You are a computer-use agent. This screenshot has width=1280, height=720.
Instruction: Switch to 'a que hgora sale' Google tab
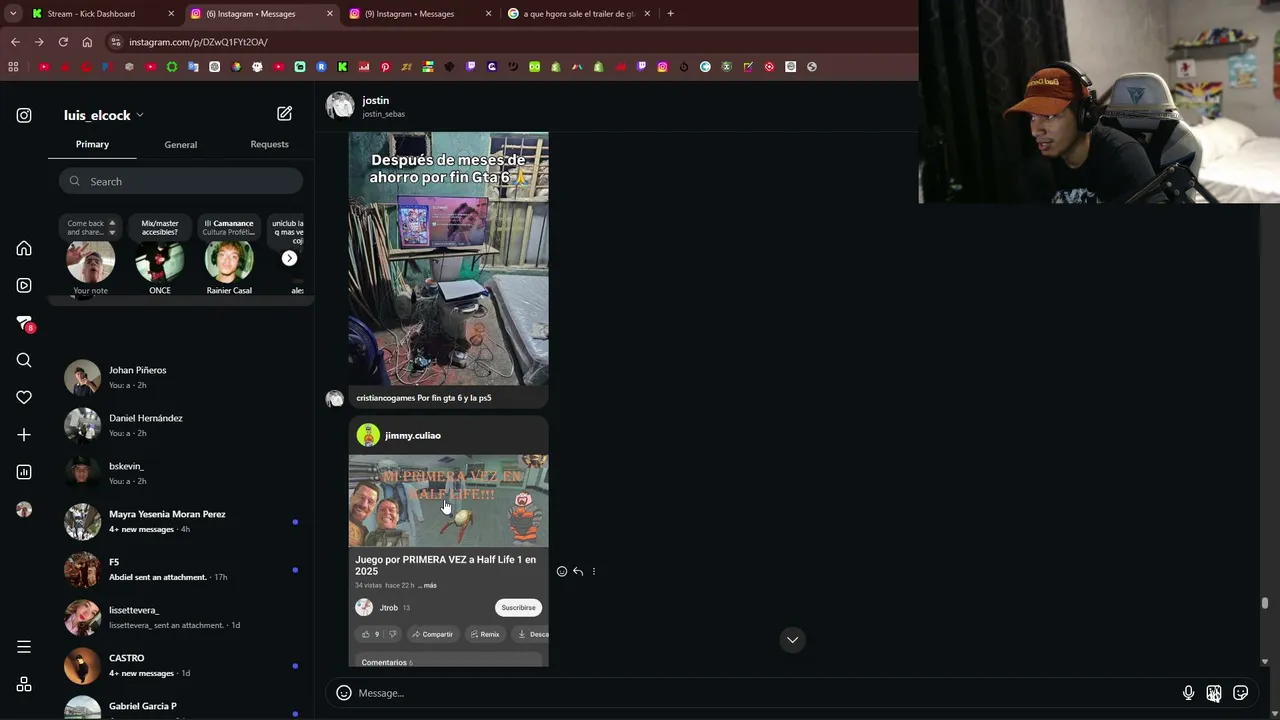578,14
